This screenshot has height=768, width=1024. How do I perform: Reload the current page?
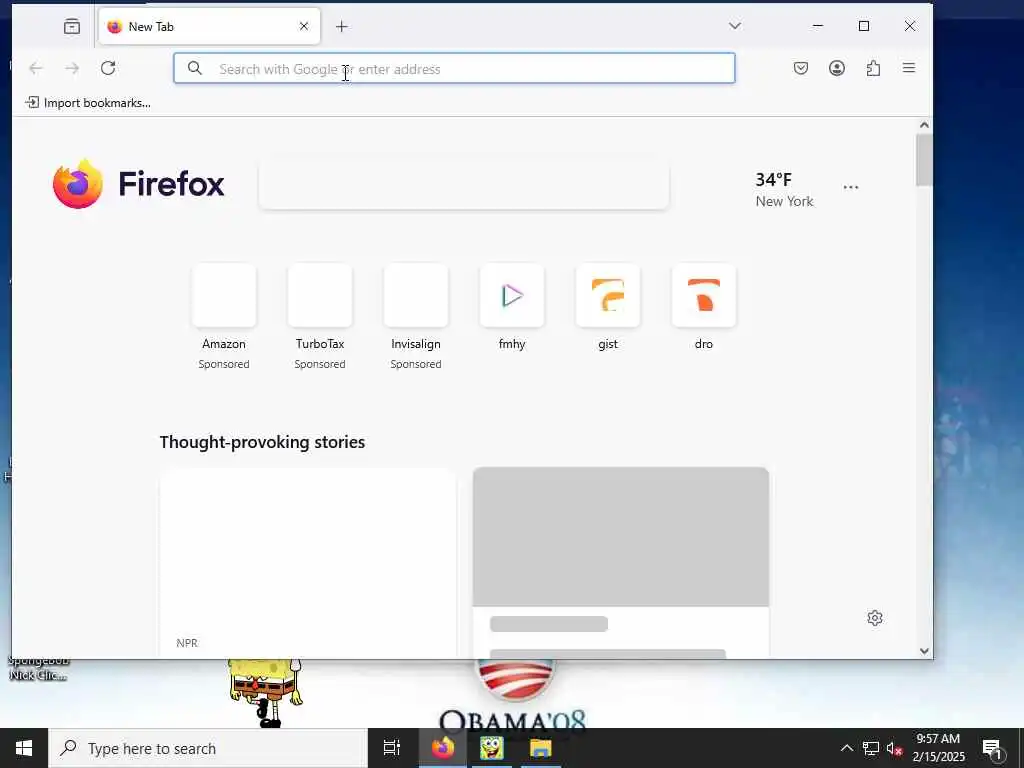click(108, 68)
